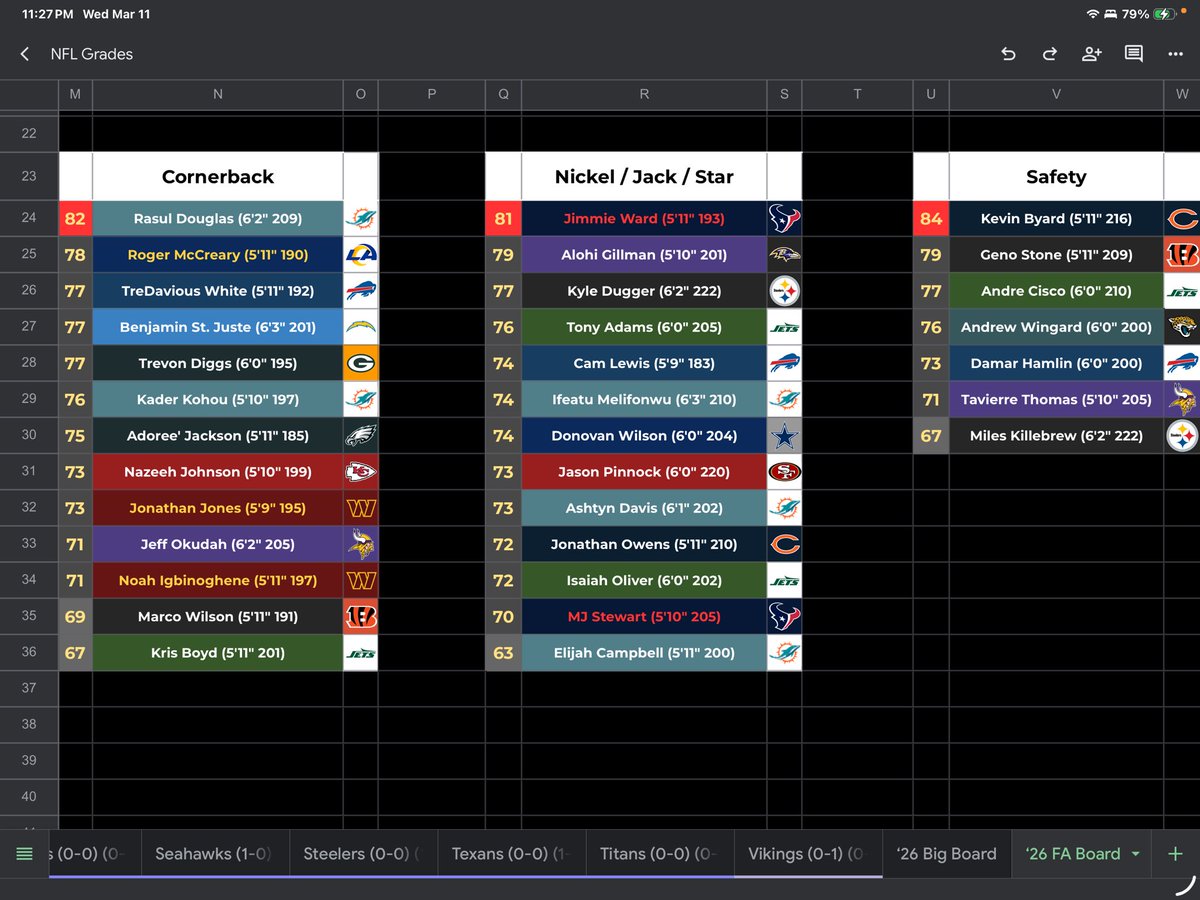Viewport: 1200px width, 900px height.
Task: Click the Eagles logo beside Adoree' Jackson
Action: (x=360, y=435)
